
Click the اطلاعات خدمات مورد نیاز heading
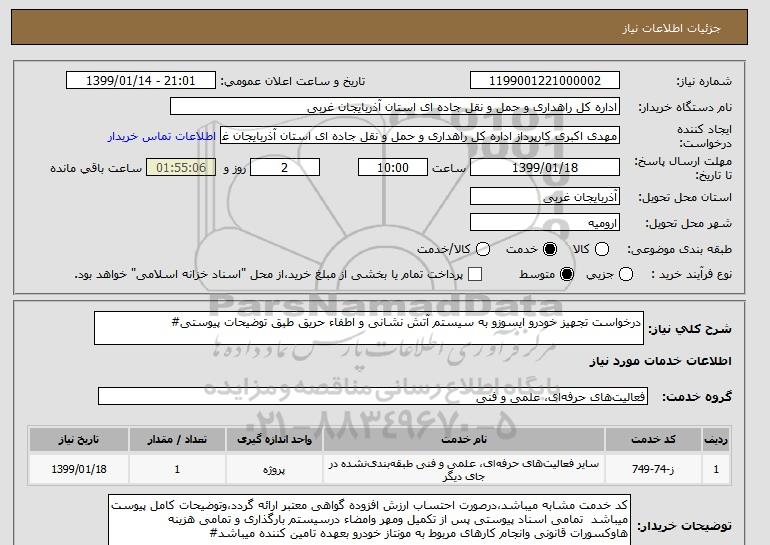click(660, 361)
